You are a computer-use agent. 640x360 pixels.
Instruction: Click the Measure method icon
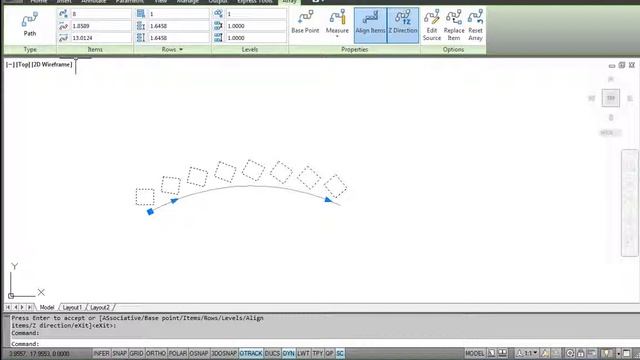[x=337, y=18]
